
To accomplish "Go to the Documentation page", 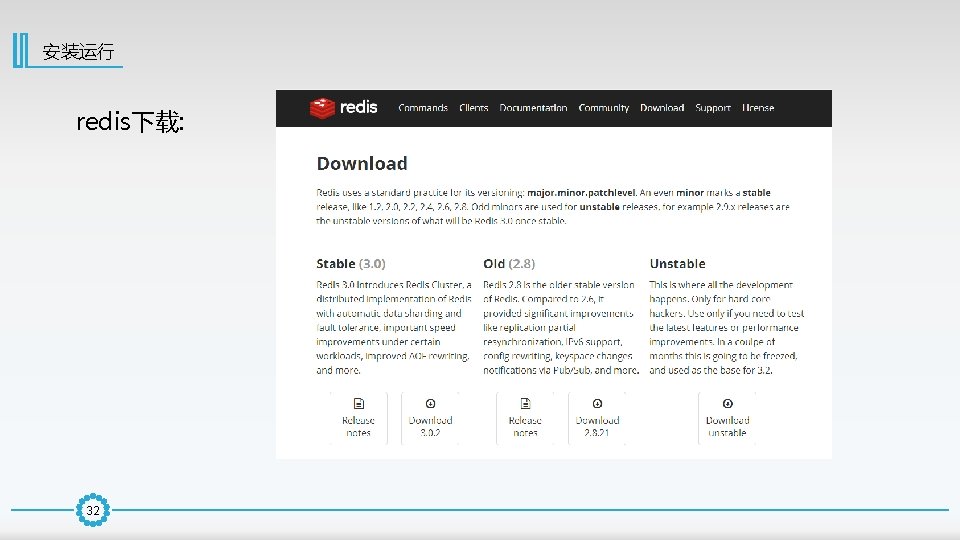I will point(533,108).
